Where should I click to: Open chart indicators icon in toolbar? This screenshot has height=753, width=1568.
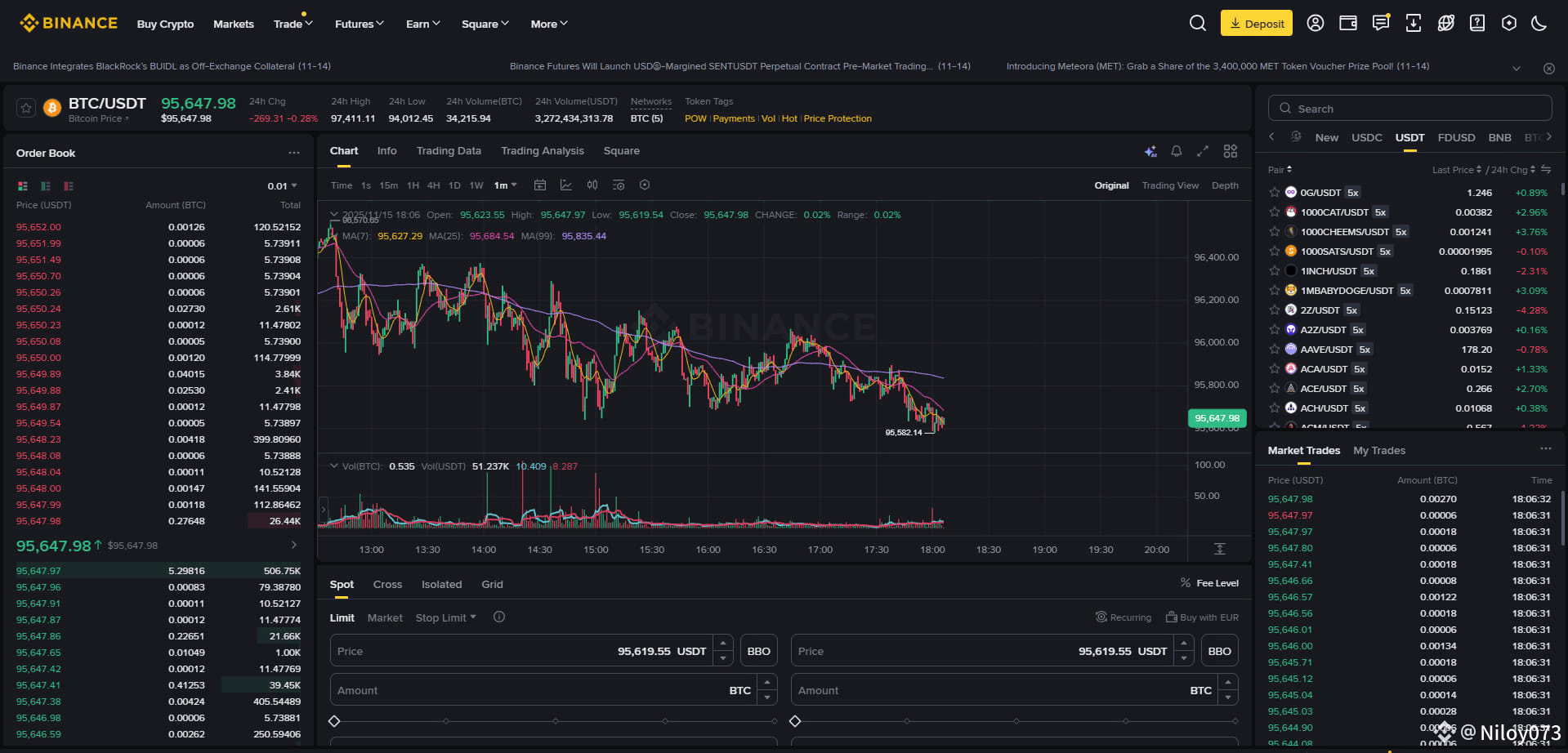click(565, 185)
